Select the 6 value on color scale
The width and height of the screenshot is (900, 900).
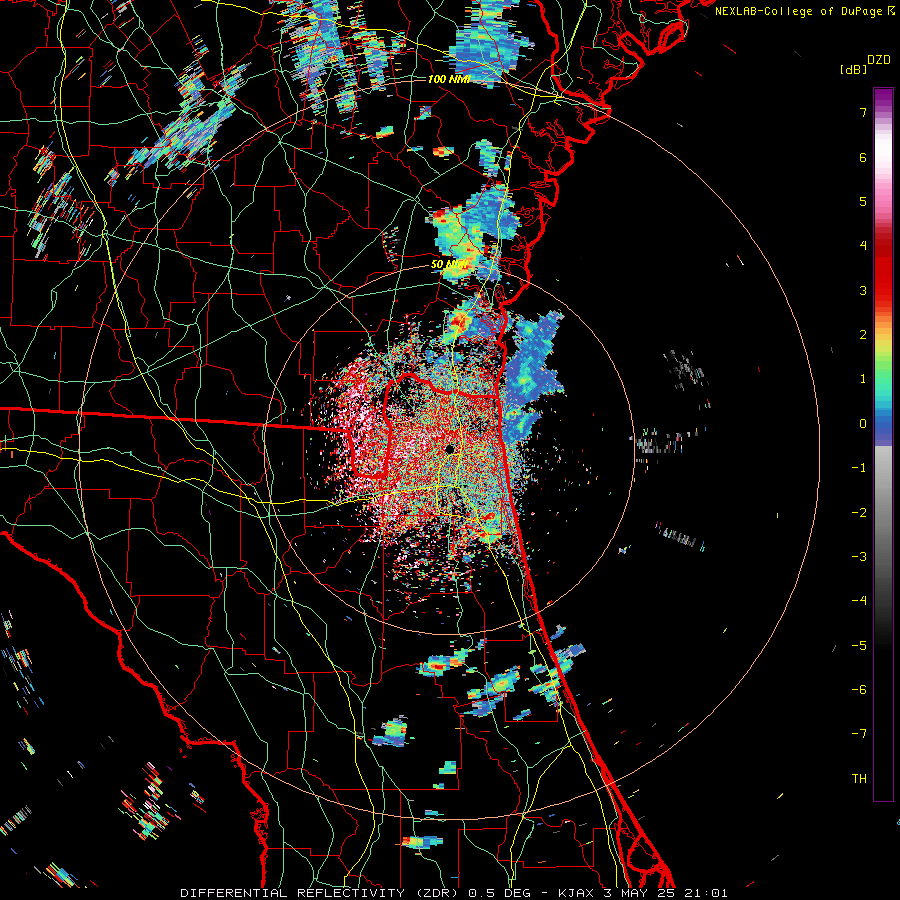point(863,157)
